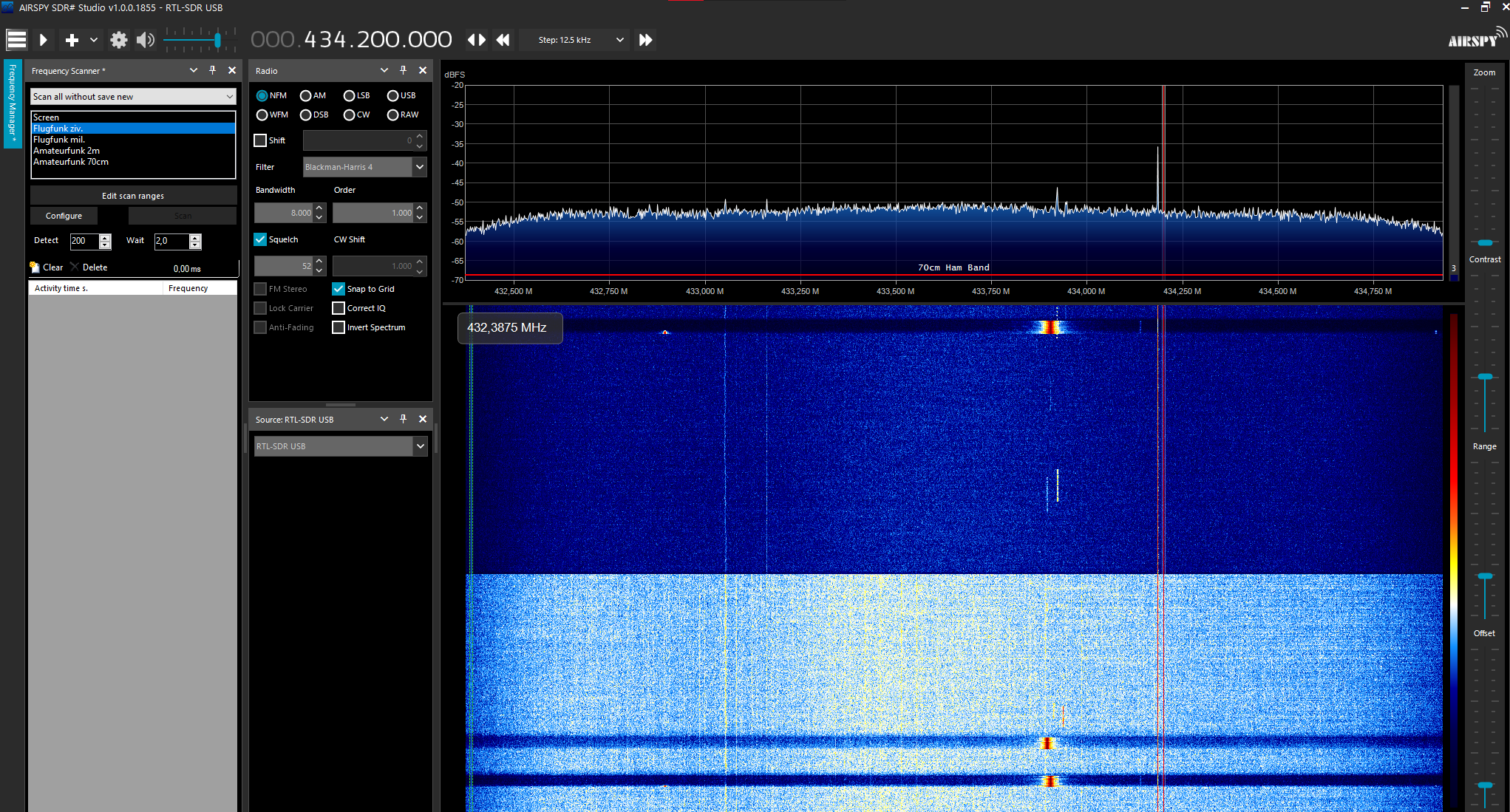Open the hamburger main menu
1510x812 pixels.
tap(16, 40)
